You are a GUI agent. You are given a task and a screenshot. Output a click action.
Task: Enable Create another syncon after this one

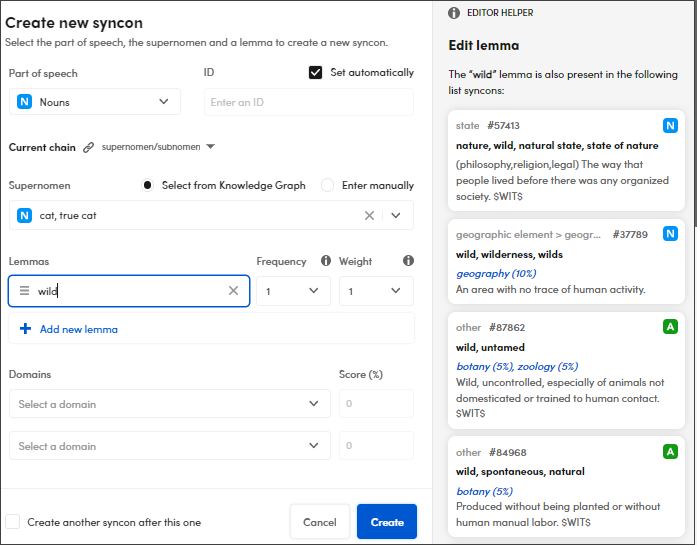13,522
